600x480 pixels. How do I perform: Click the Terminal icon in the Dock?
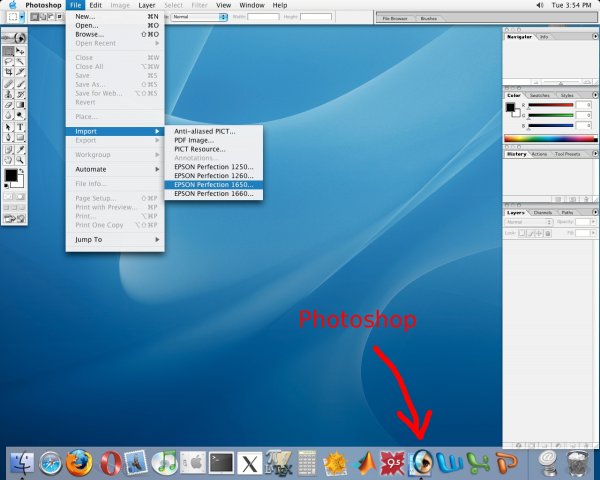click(222, 462)
